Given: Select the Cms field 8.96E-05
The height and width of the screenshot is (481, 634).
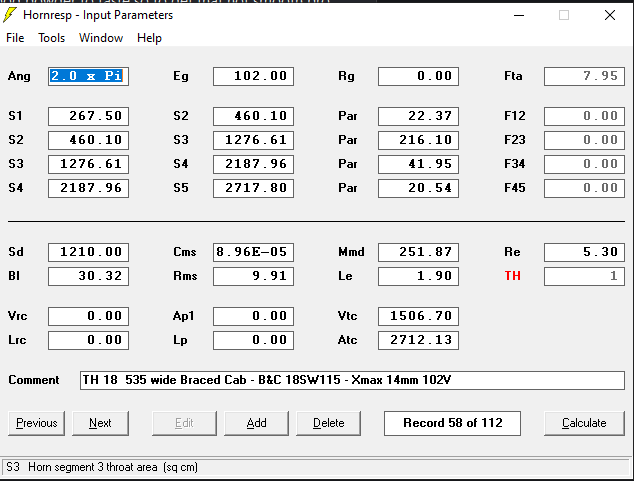Looking at the screenshot, I should pos(254,252).
